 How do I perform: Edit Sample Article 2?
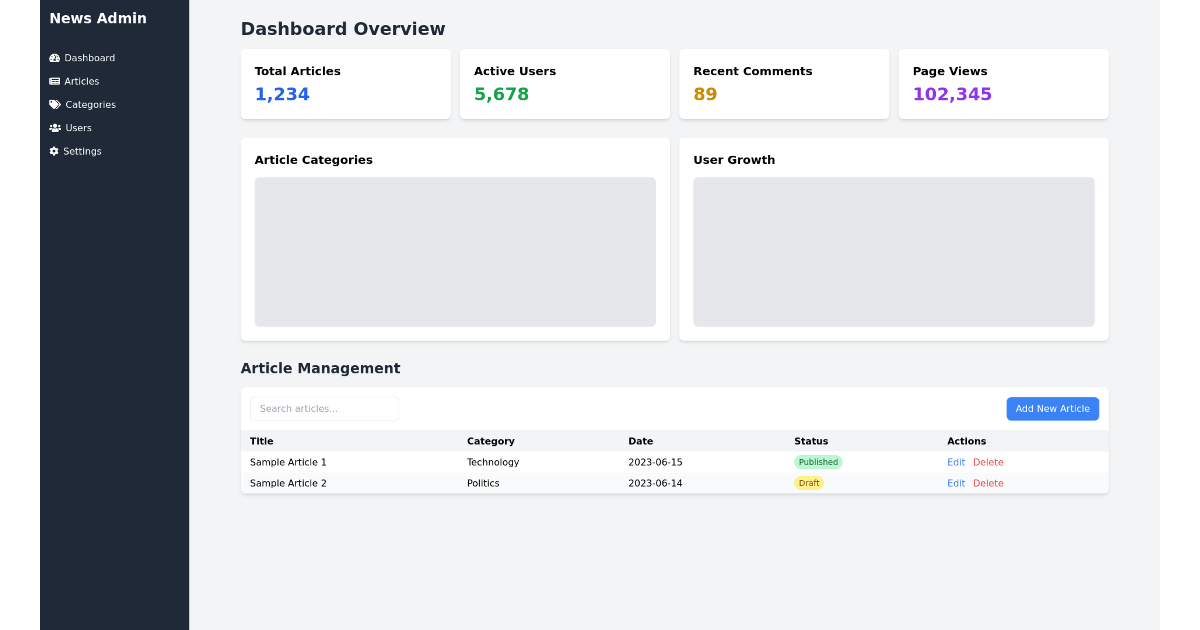[955, 483]
